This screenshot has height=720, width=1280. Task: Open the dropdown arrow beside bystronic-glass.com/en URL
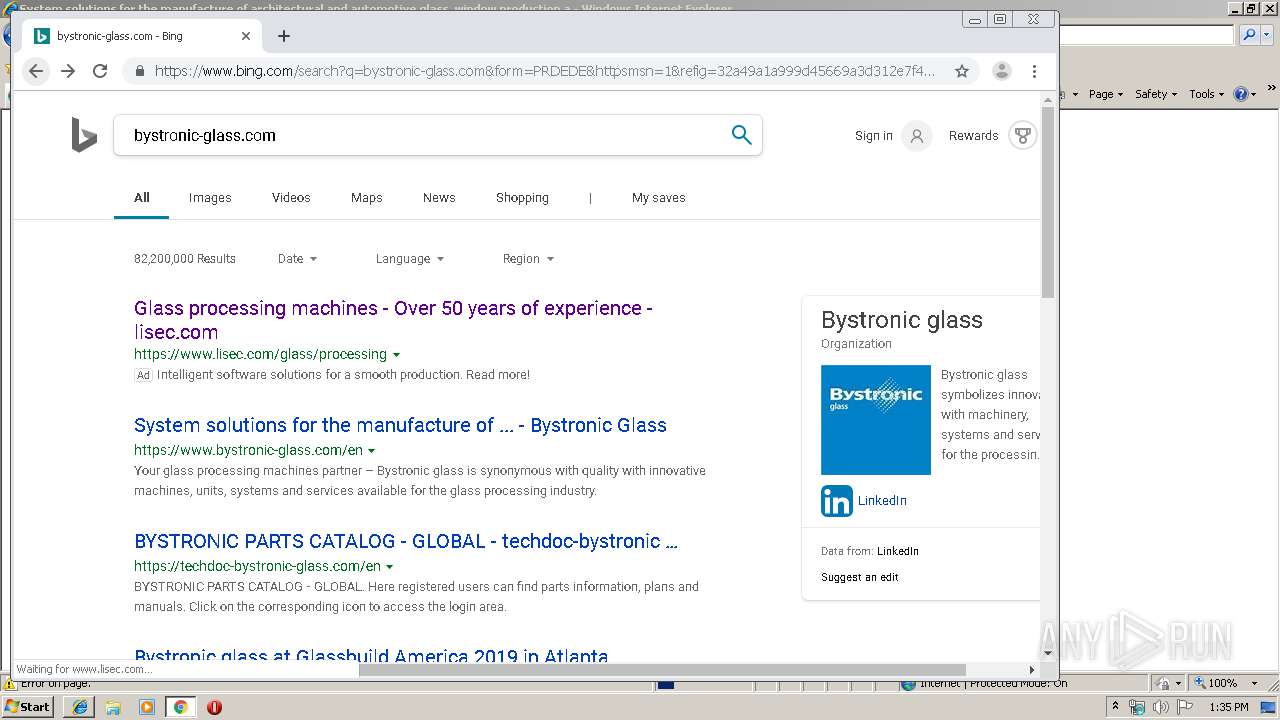click(x=372, y=451)
